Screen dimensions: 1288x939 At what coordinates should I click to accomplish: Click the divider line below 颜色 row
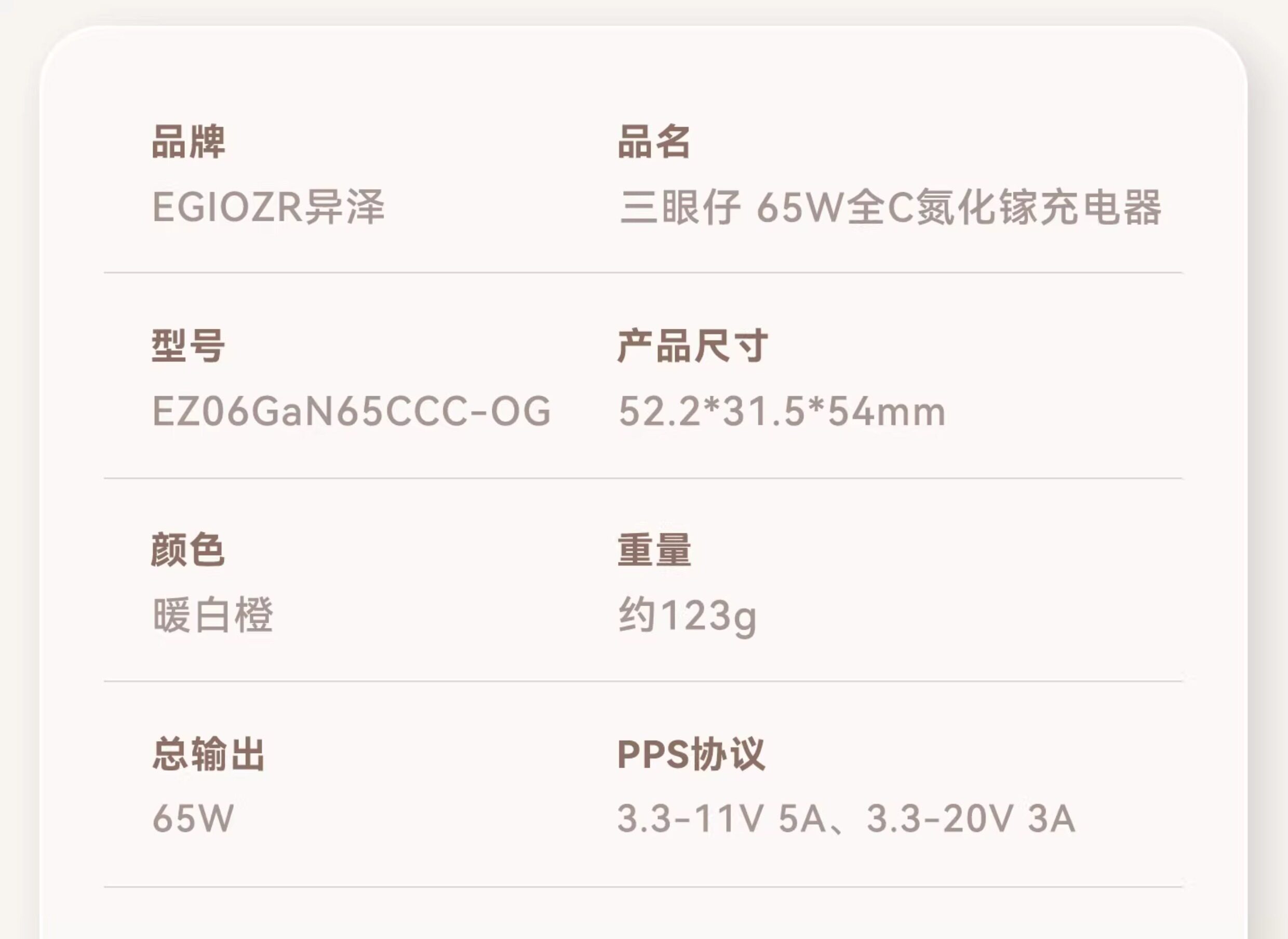pos(643,681)
